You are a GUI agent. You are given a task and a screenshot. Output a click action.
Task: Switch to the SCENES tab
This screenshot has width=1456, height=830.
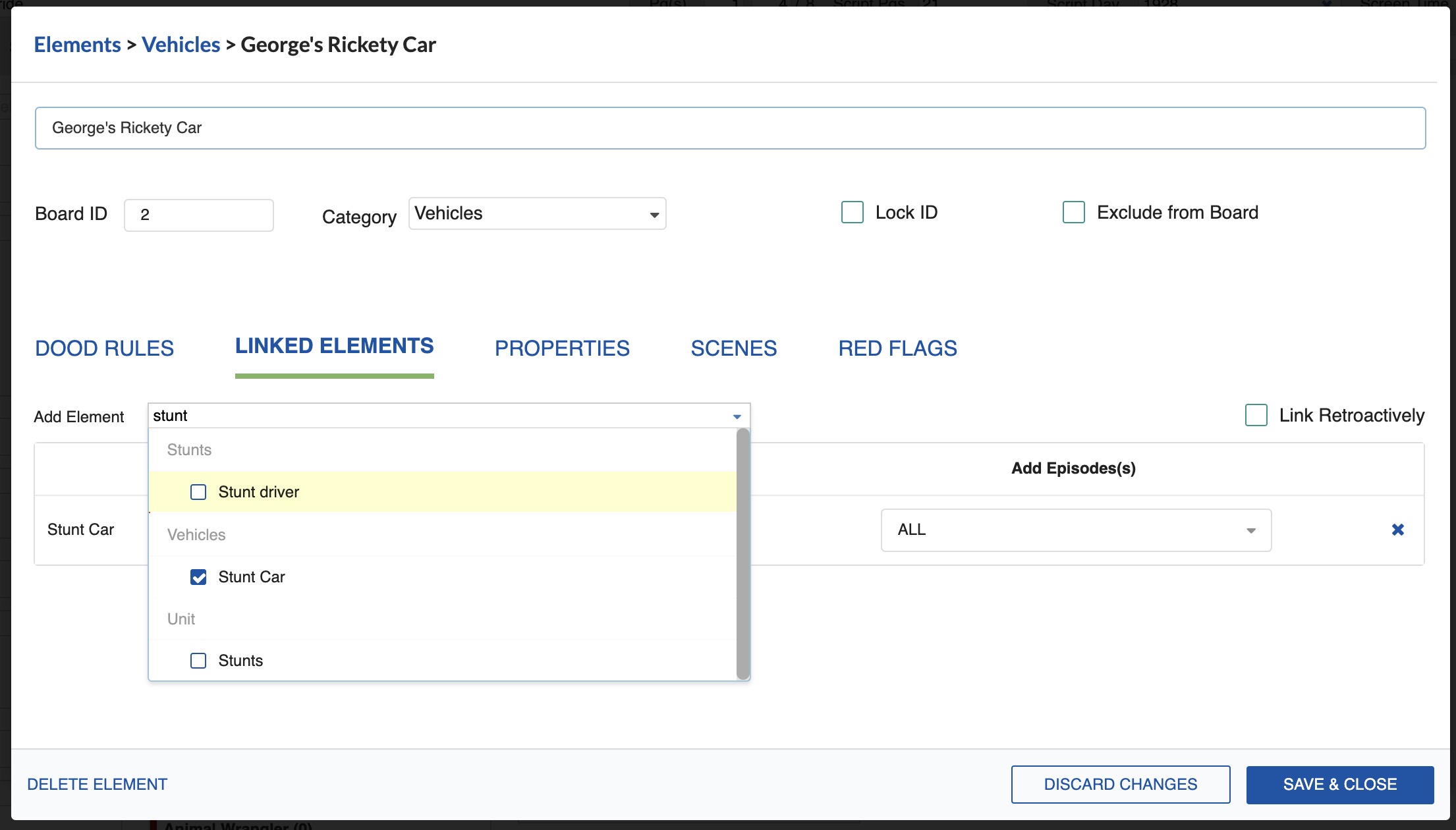733,348
